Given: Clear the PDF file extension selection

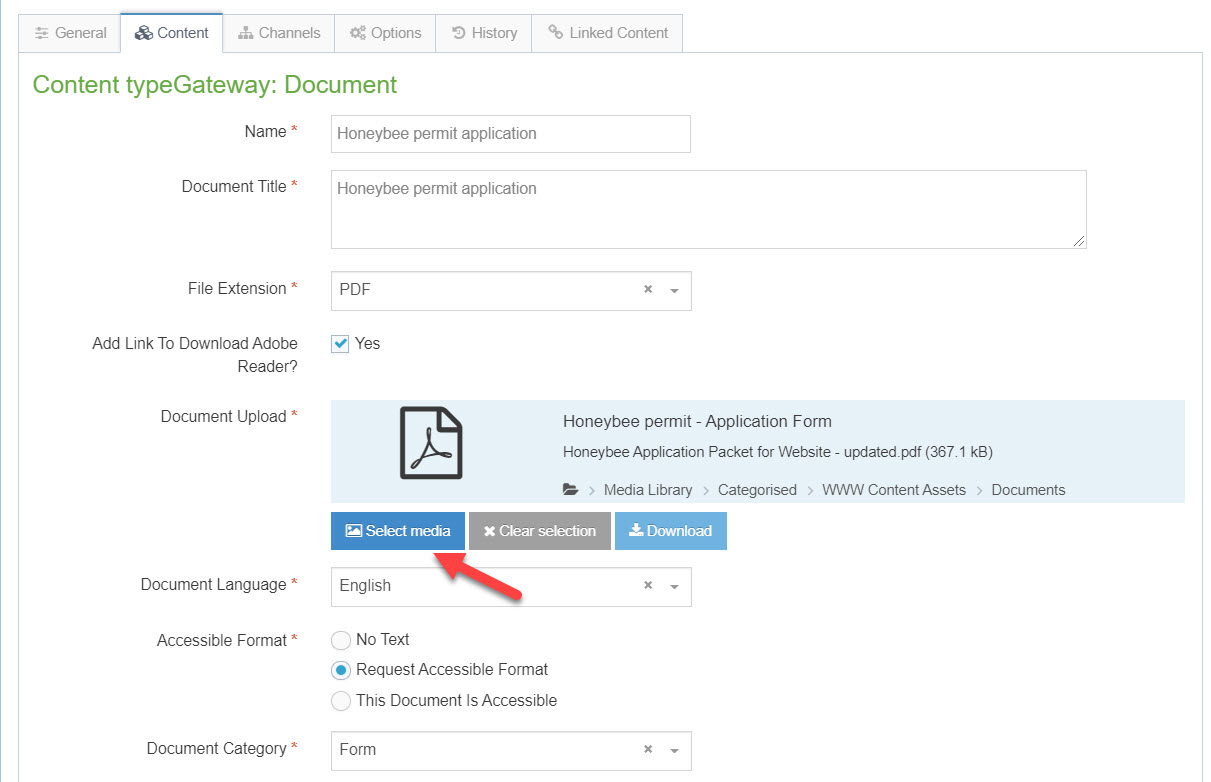Looking at the screenshot, I should tap(648, 289).
